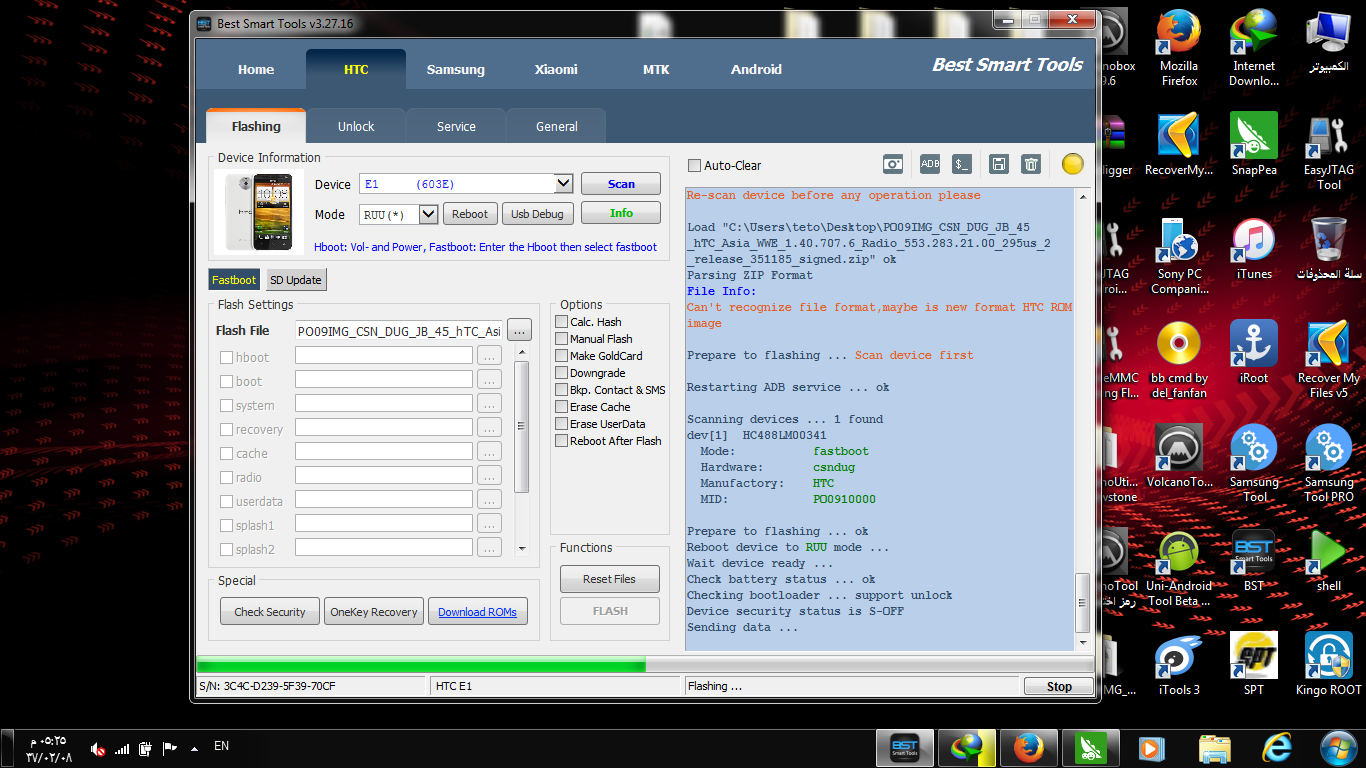This screenshot has height=768, width=1366.
Task: Open RecoverMyFiles desktop shortcut
Action: pyautogui.click(x=1179, y=145)
